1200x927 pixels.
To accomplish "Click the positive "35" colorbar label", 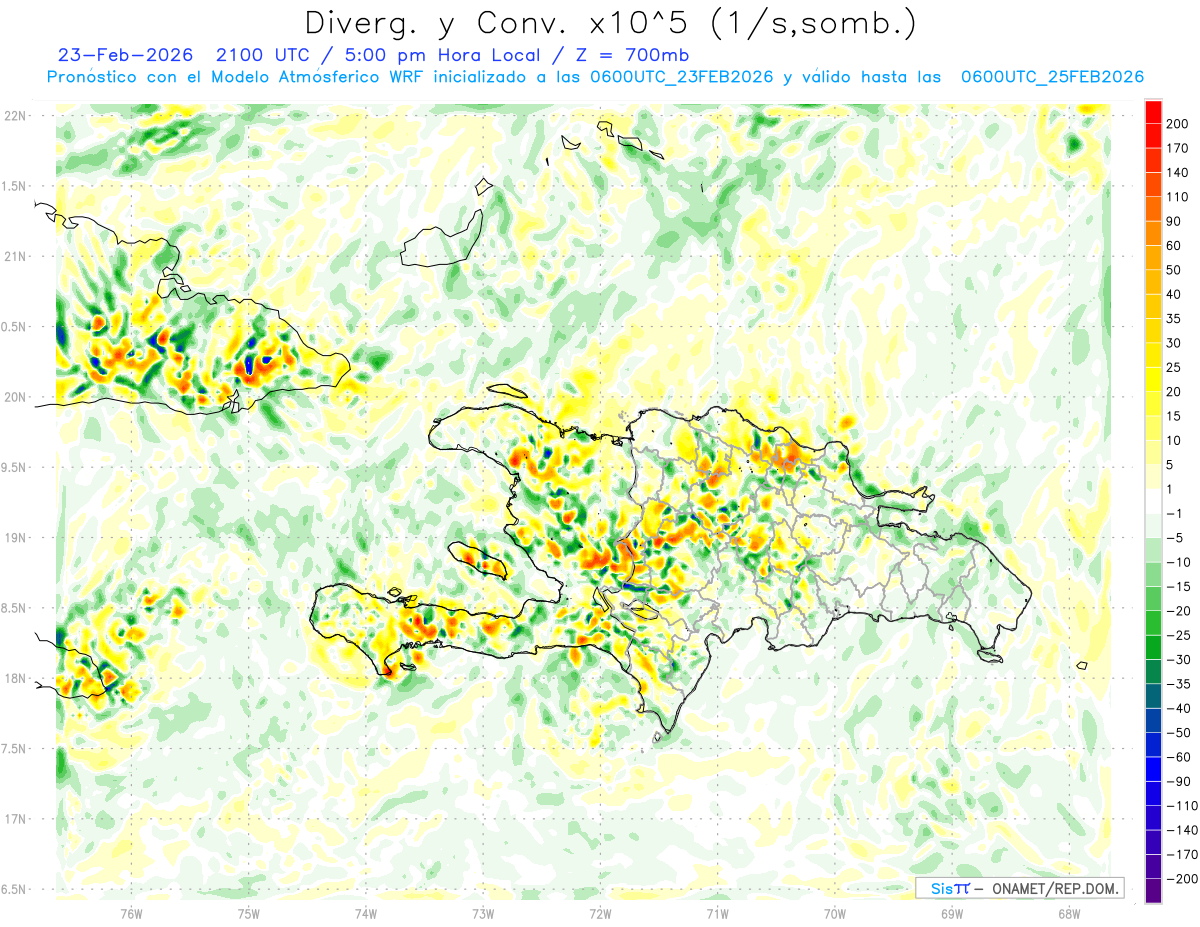I will click(1175, 319).
